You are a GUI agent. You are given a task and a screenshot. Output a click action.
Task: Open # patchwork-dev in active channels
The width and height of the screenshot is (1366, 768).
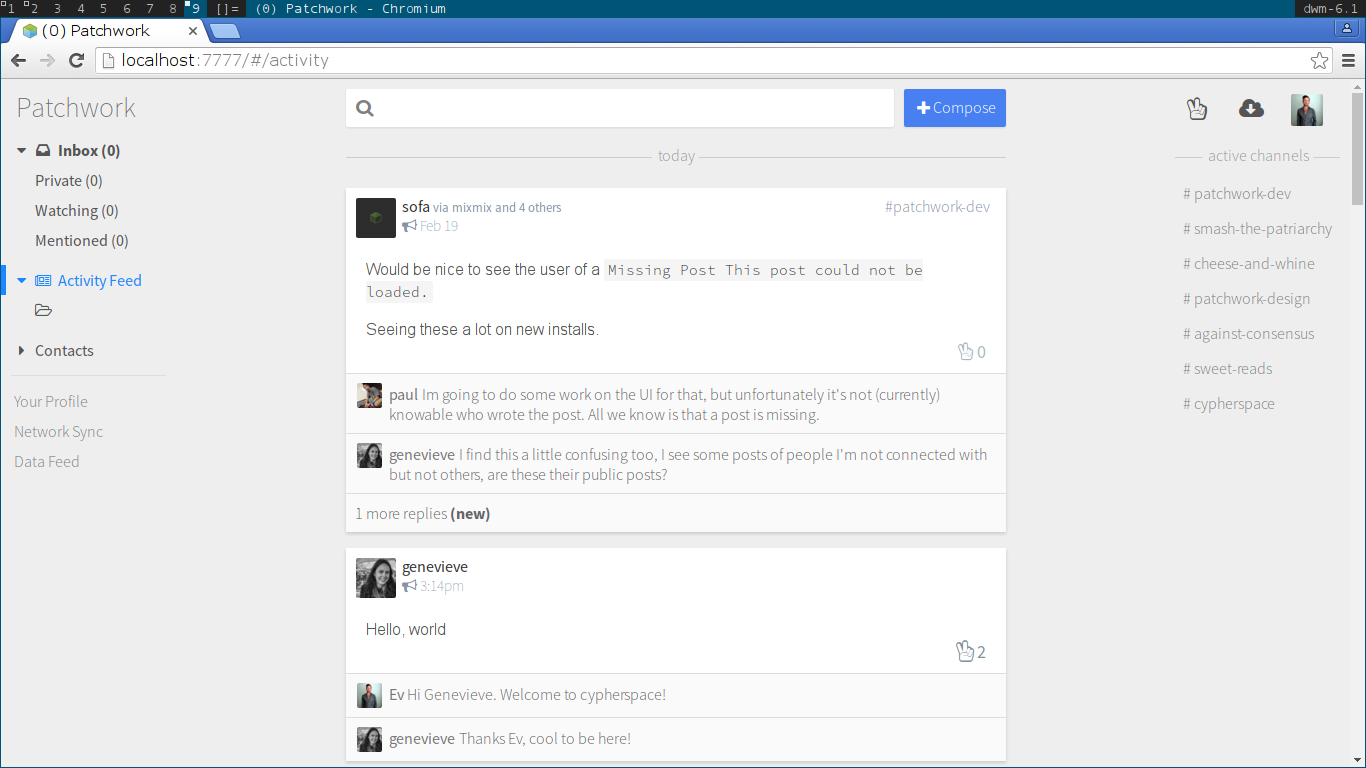(1237, 194)
